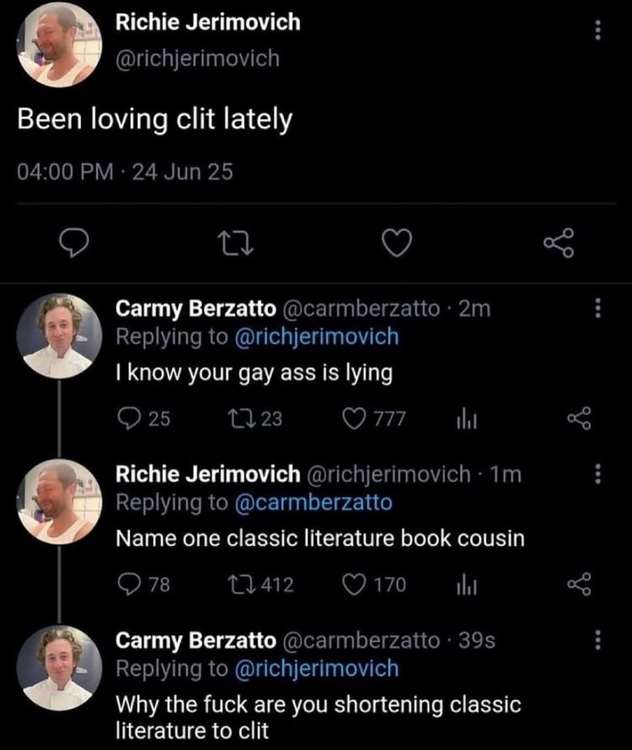Open more options on Carmy's first reply
The image size is (632, 750).
598,310
